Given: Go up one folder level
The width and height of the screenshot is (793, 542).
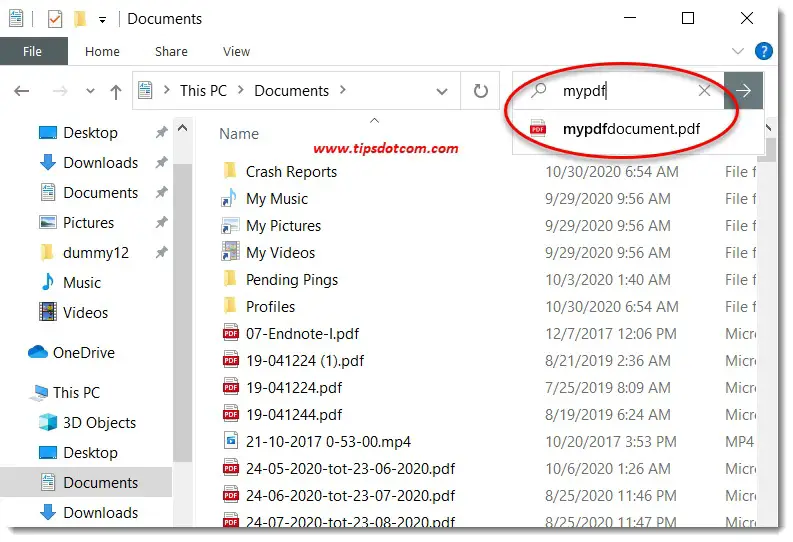Looking at the screenshot, I should [x=116, y=92].
